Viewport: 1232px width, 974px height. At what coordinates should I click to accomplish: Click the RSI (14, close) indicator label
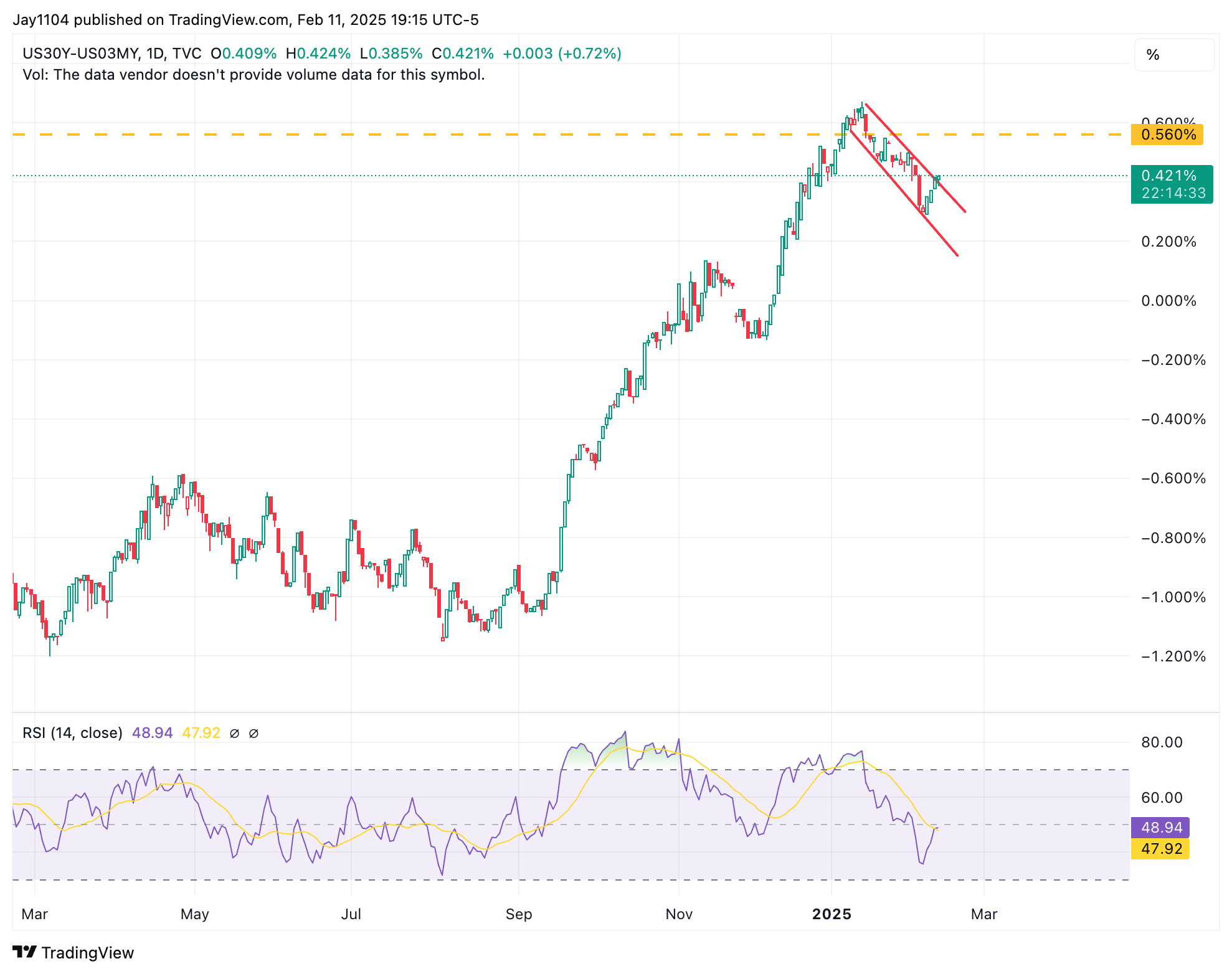pos(72,733)
